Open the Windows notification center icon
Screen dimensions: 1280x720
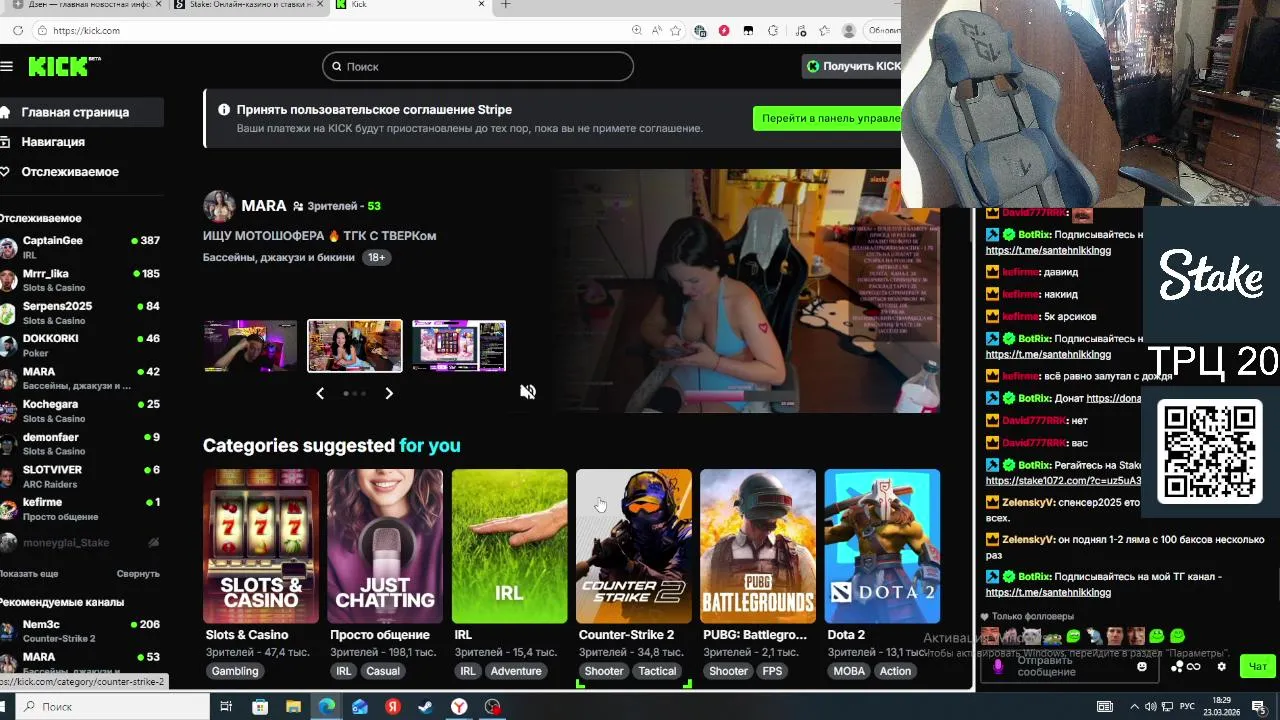pos(1259,707)
